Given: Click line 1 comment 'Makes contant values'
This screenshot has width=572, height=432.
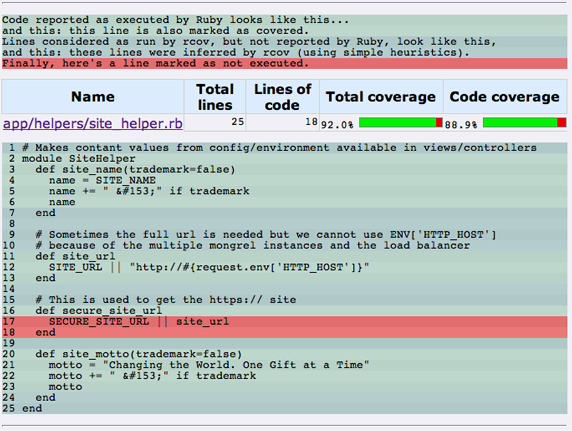Looking at the screenshot, I should [285, 148].
